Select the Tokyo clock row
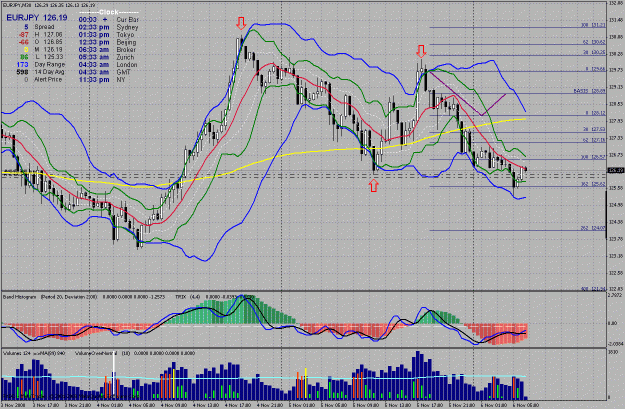This screenshot has height=409, width=625. click(106, 35)
